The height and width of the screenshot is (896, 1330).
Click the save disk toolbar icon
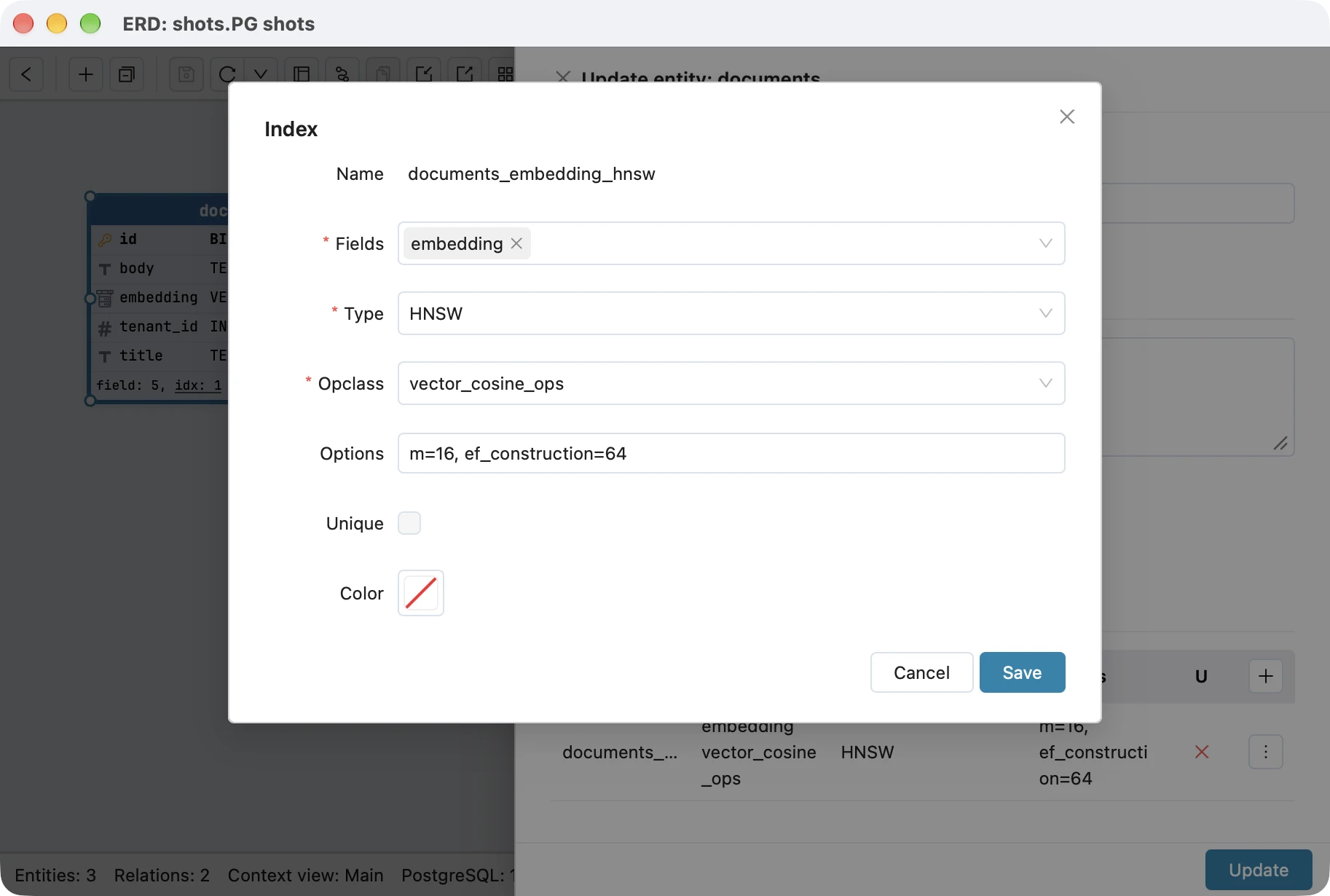tap(186, 74)
